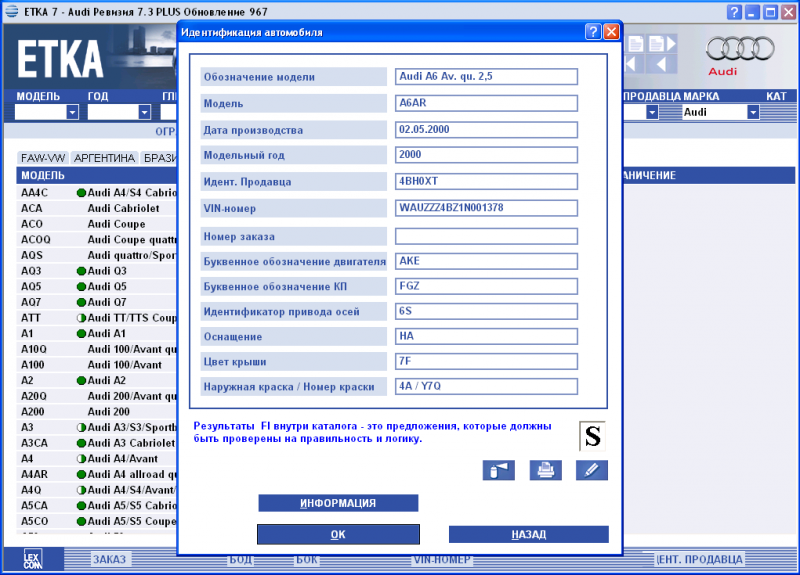
Task: Switch to the АРГЕНТИНА tab
Action: (x=105, y=158)
